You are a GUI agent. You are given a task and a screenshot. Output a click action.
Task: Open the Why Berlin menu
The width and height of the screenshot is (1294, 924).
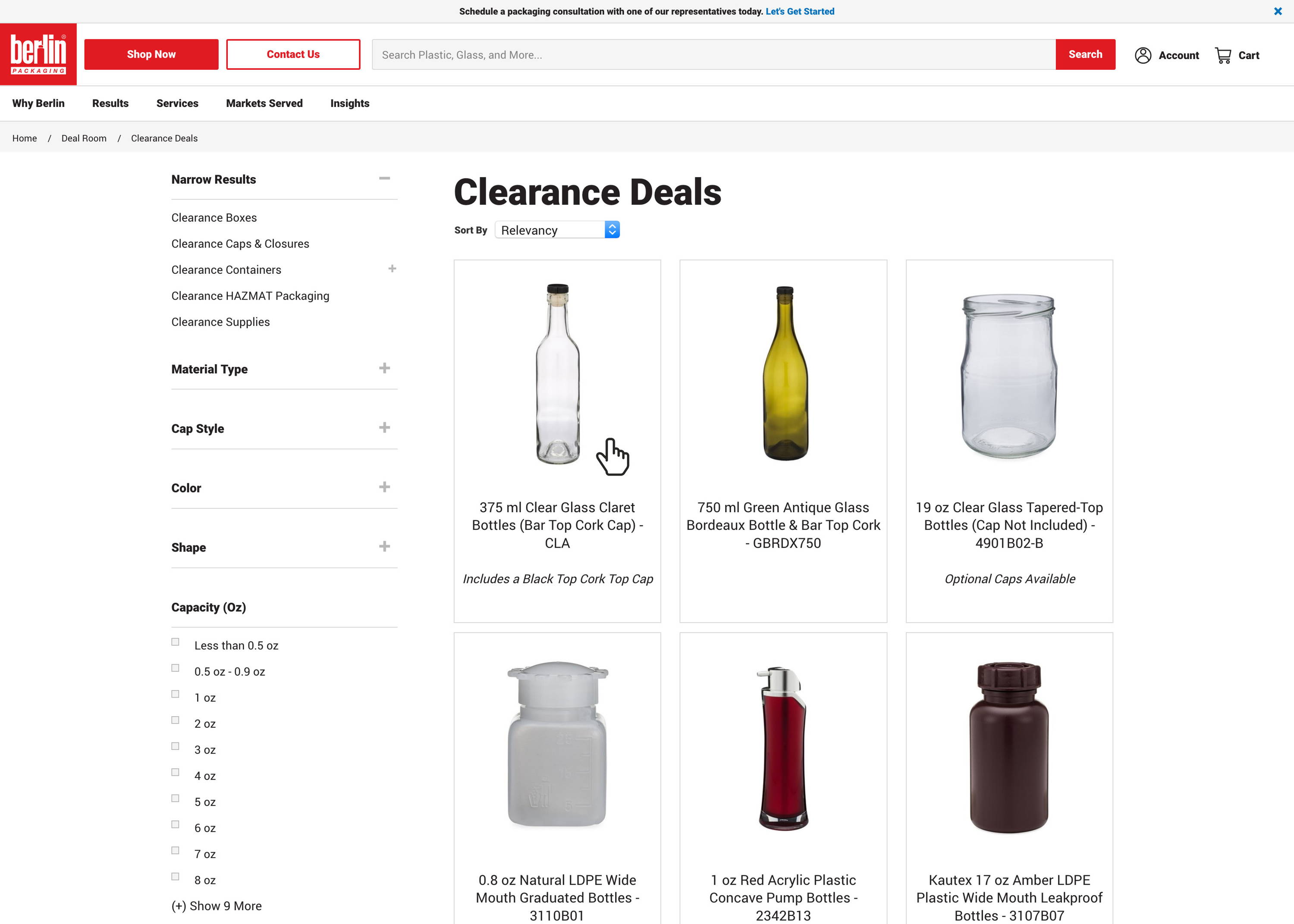point(39,103)
